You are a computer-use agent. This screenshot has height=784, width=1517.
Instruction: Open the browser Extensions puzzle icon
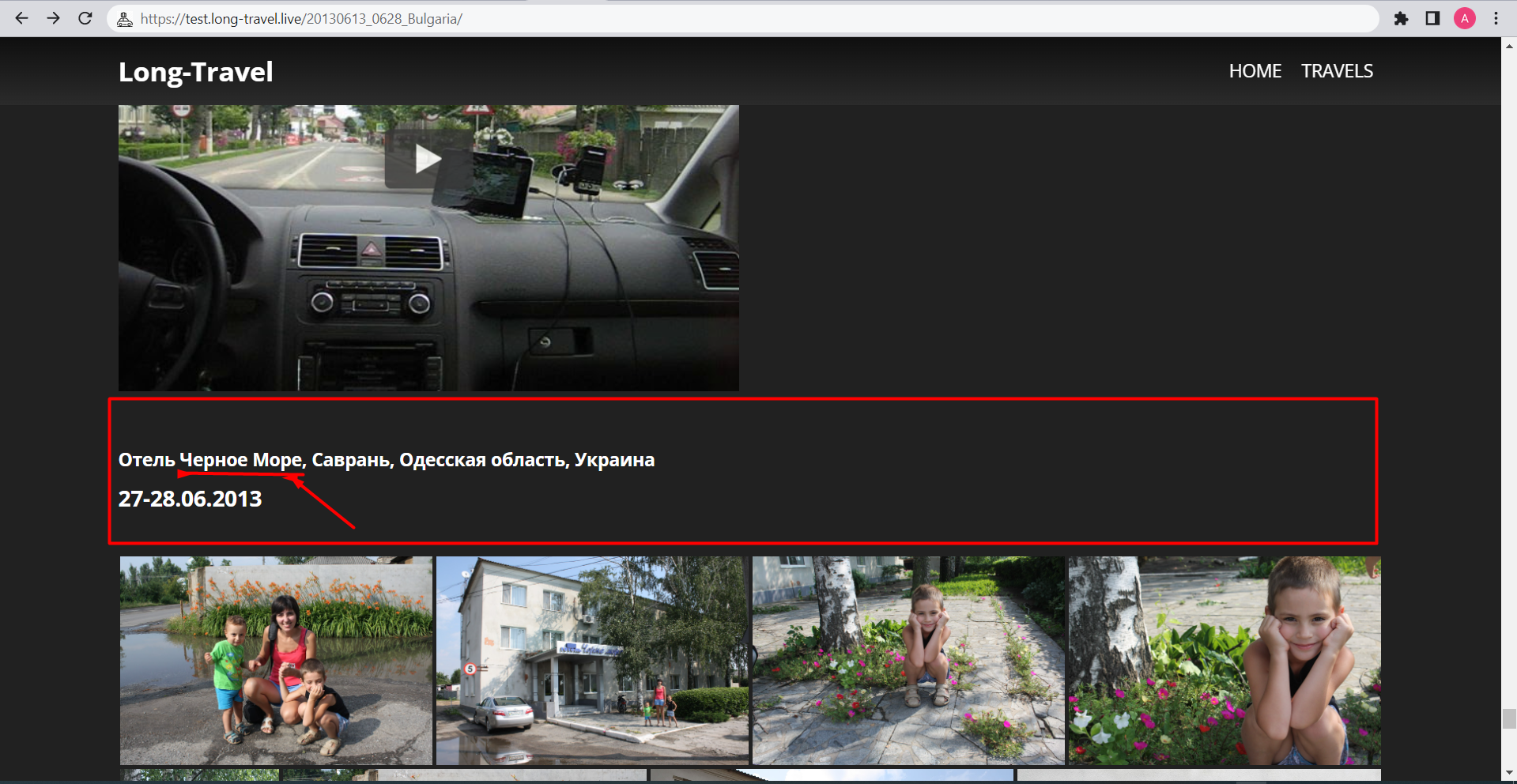coord(1401,18)
